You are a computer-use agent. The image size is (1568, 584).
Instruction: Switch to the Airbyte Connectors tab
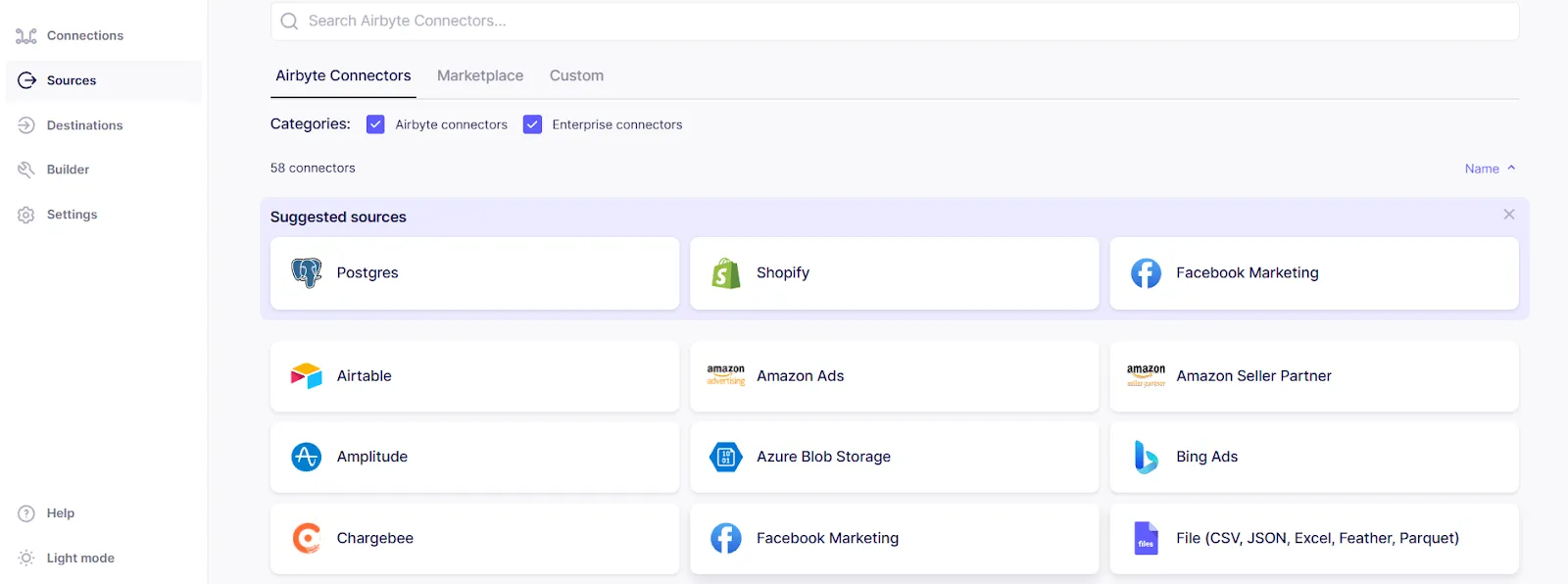click(x=343, y=75)
